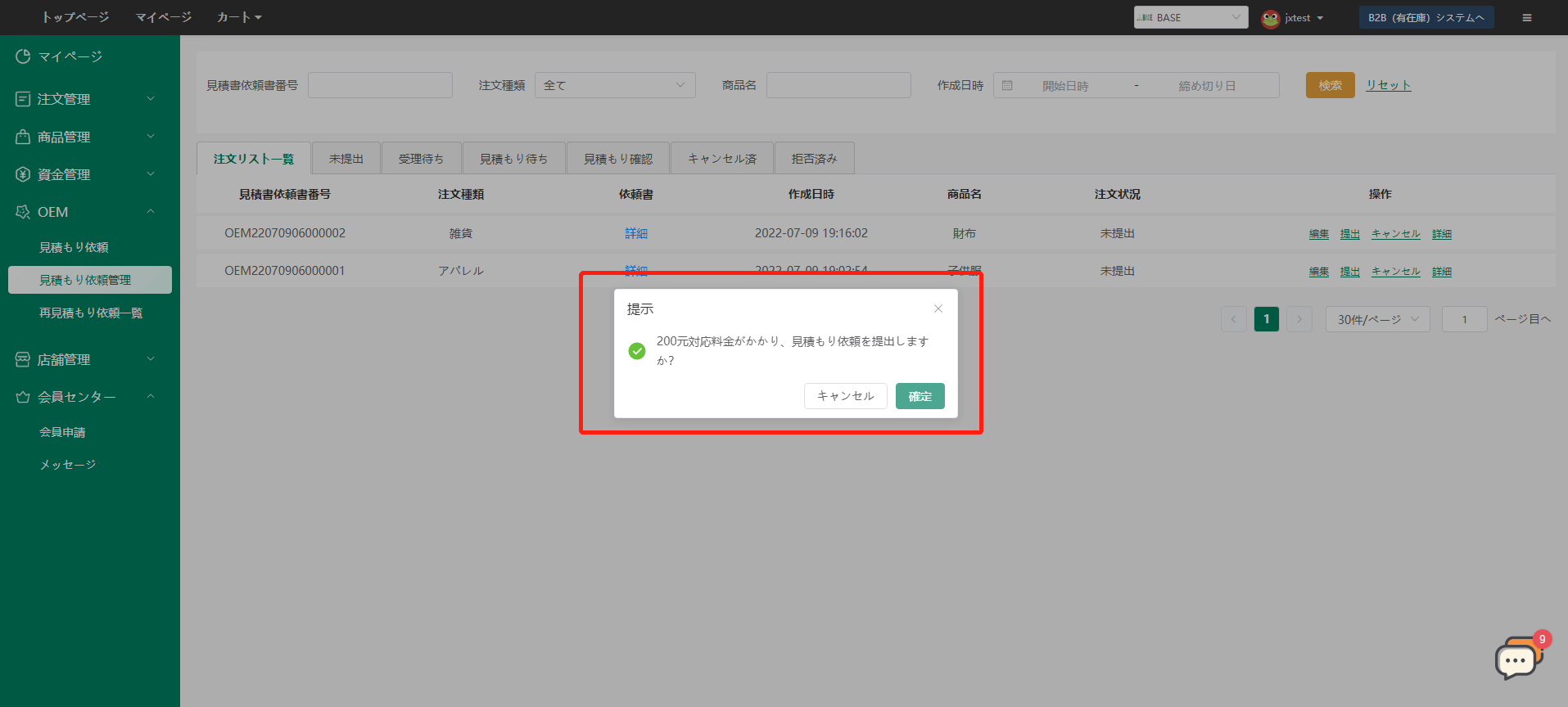Expand 店舗管理 sidebar section
Screen dimensions: 1568x707
tap(151, 358)
